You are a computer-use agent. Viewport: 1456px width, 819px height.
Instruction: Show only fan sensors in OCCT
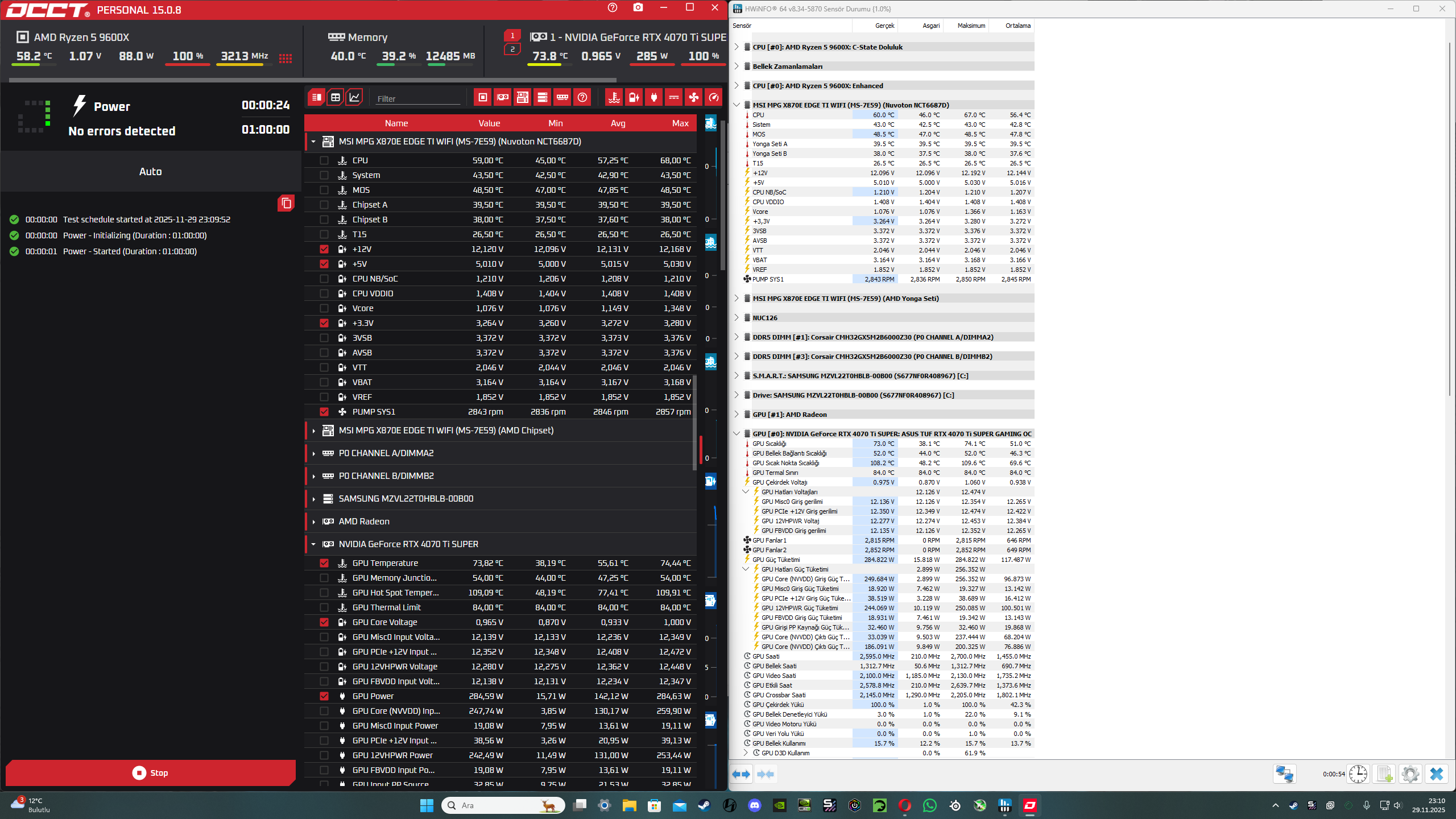pyautogui.click(x=694, y=97)
